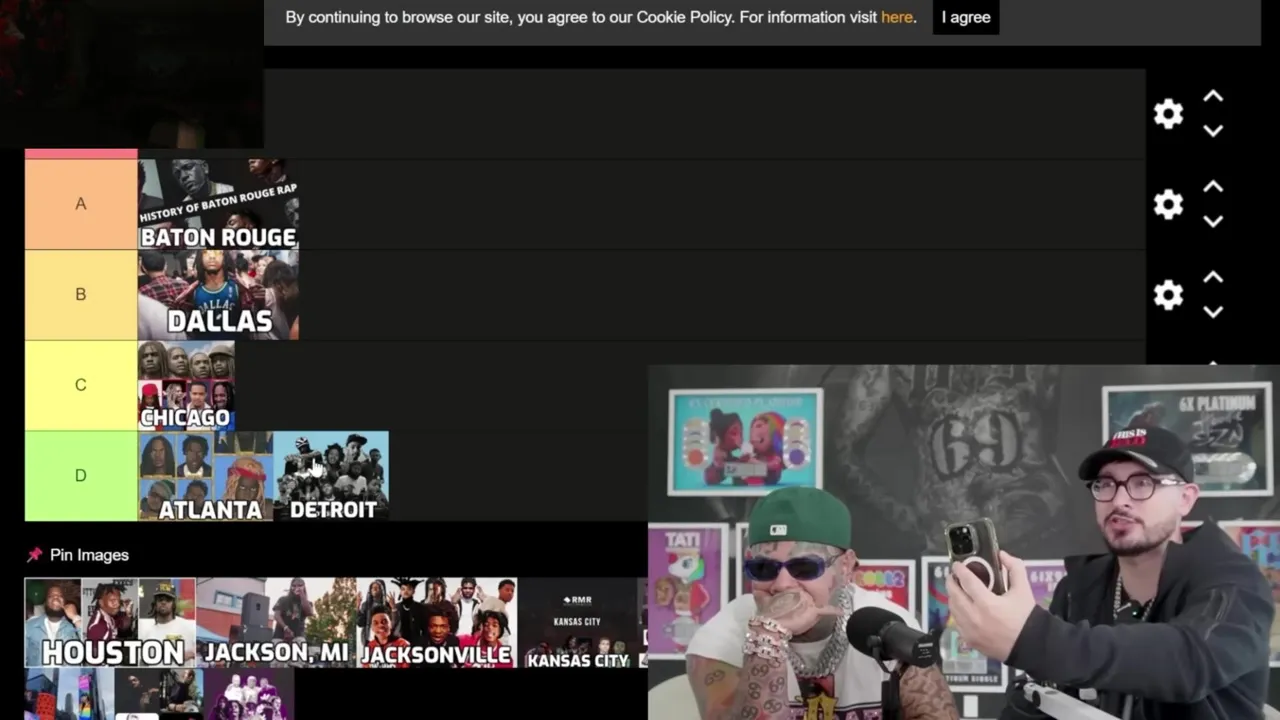Click the pushpin icon beside Pin Images
The width and height of the screenshot is (1280, 720).
[35, 555]
